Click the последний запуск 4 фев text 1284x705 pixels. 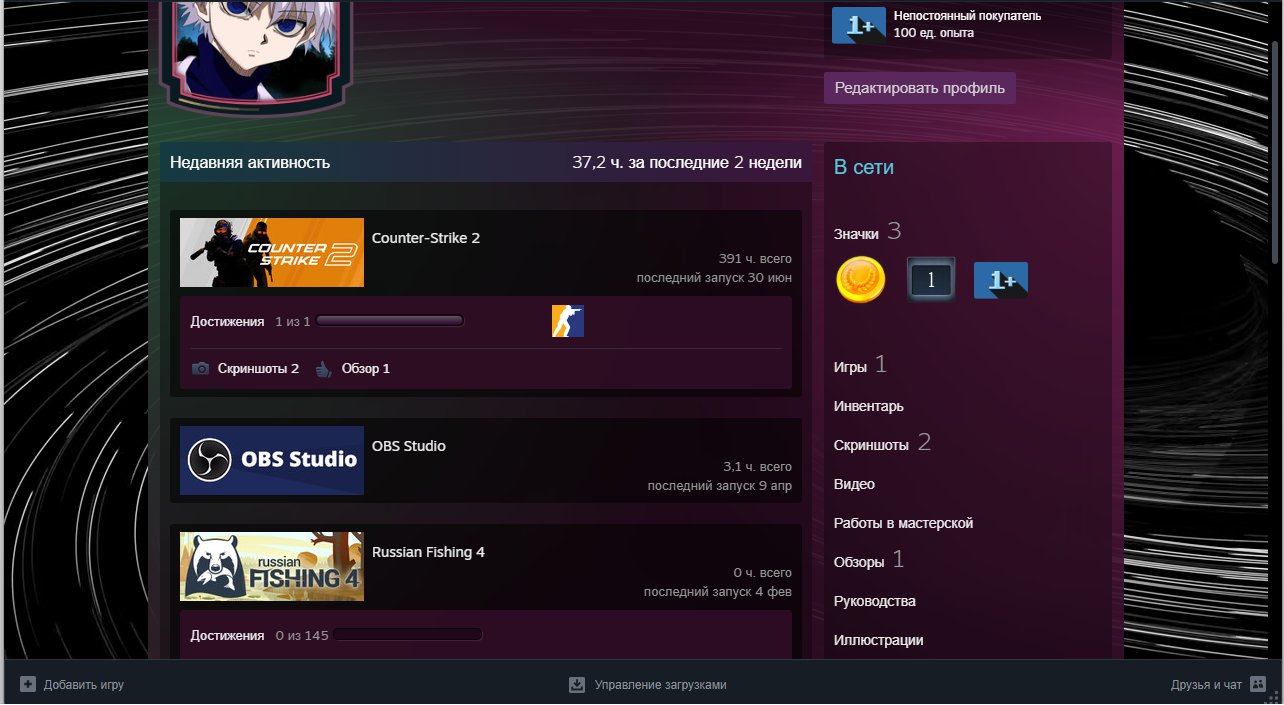point(718,592)
